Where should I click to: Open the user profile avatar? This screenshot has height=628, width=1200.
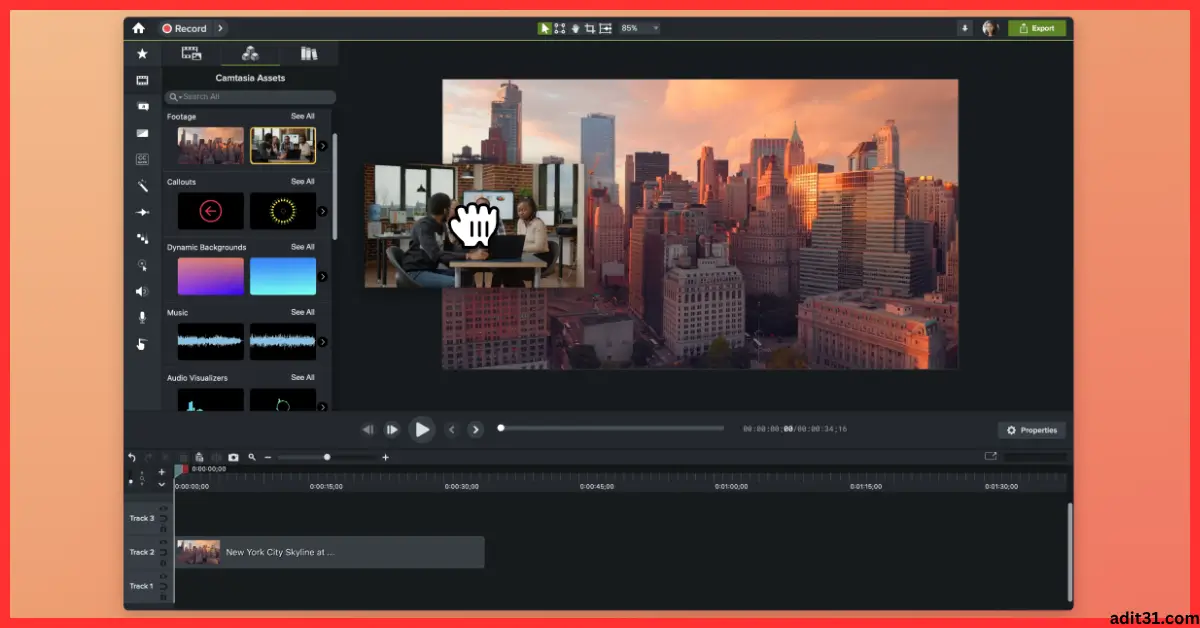(990, 28)
